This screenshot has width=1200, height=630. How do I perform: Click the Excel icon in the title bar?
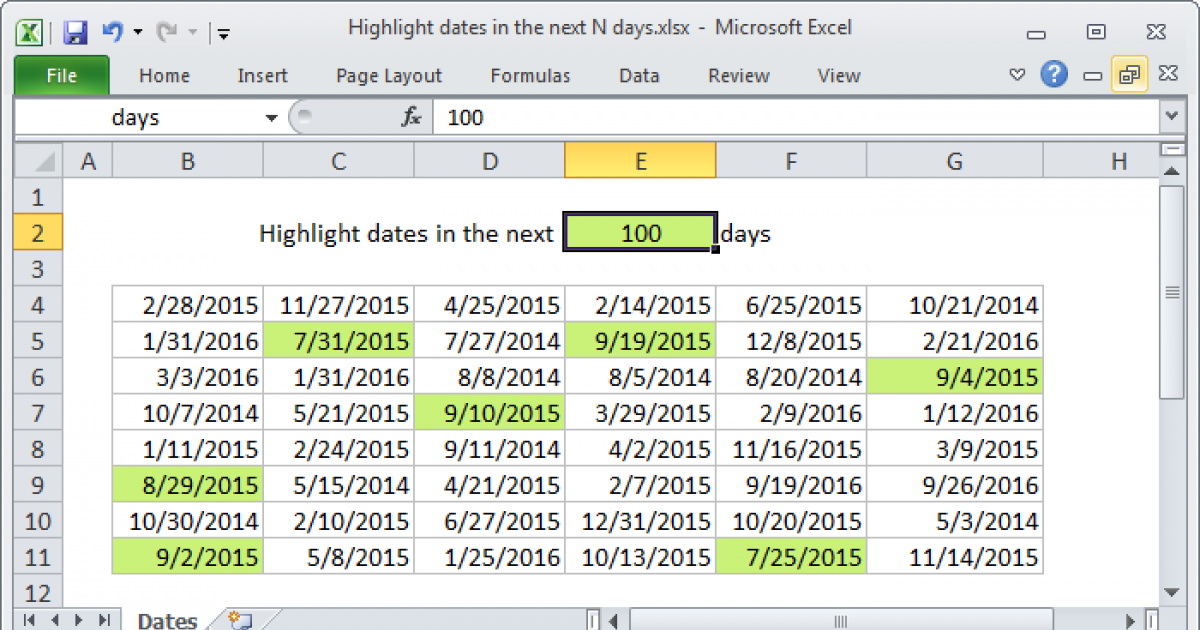tap(29, 30)
